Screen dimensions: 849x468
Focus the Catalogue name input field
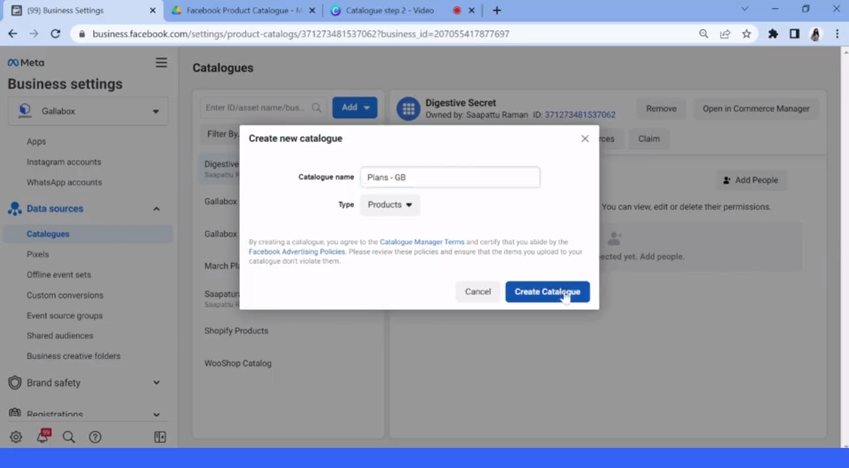450,177
